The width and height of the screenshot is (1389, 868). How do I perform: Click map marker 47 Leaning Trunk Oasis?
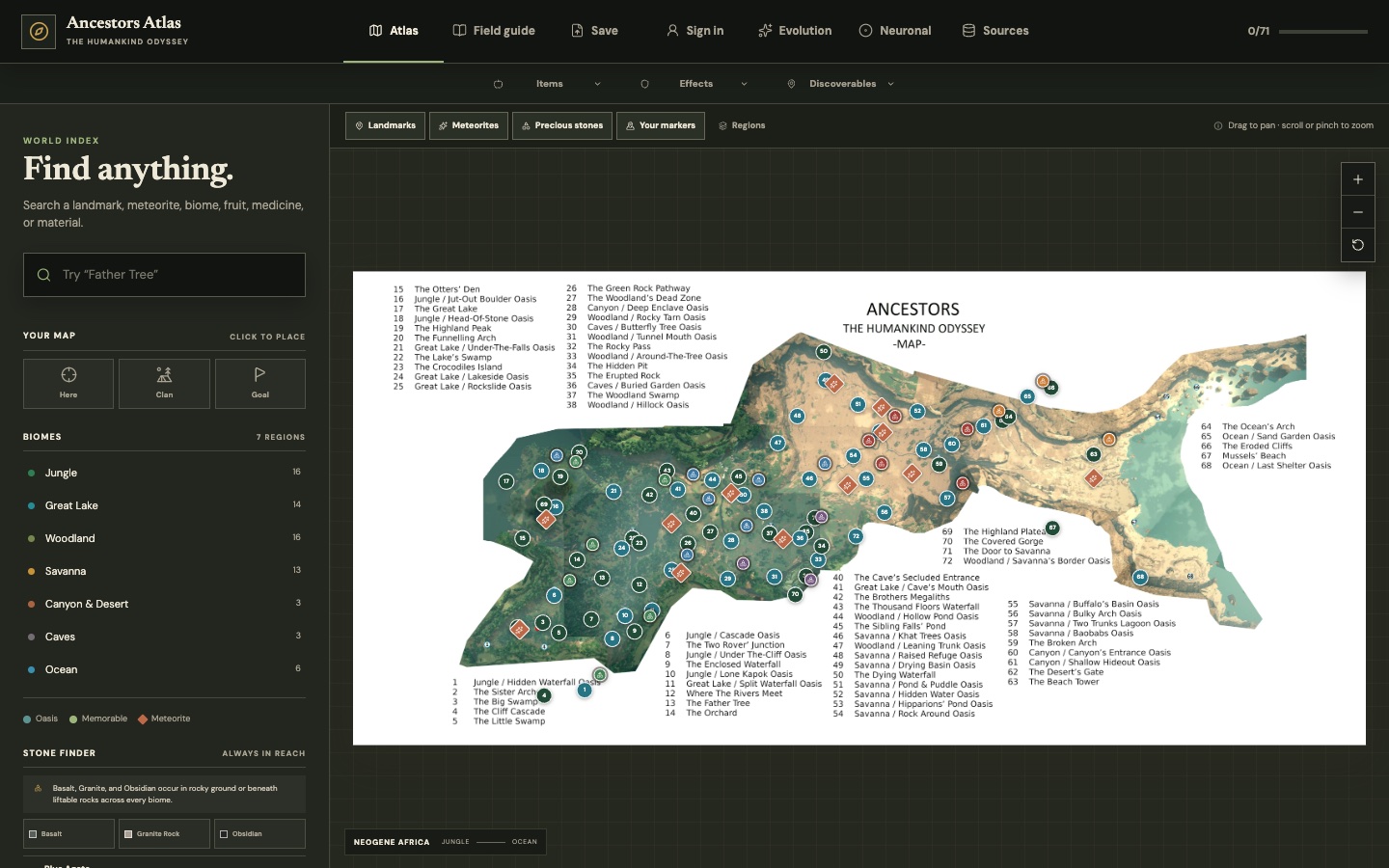[x=777, y=444]
